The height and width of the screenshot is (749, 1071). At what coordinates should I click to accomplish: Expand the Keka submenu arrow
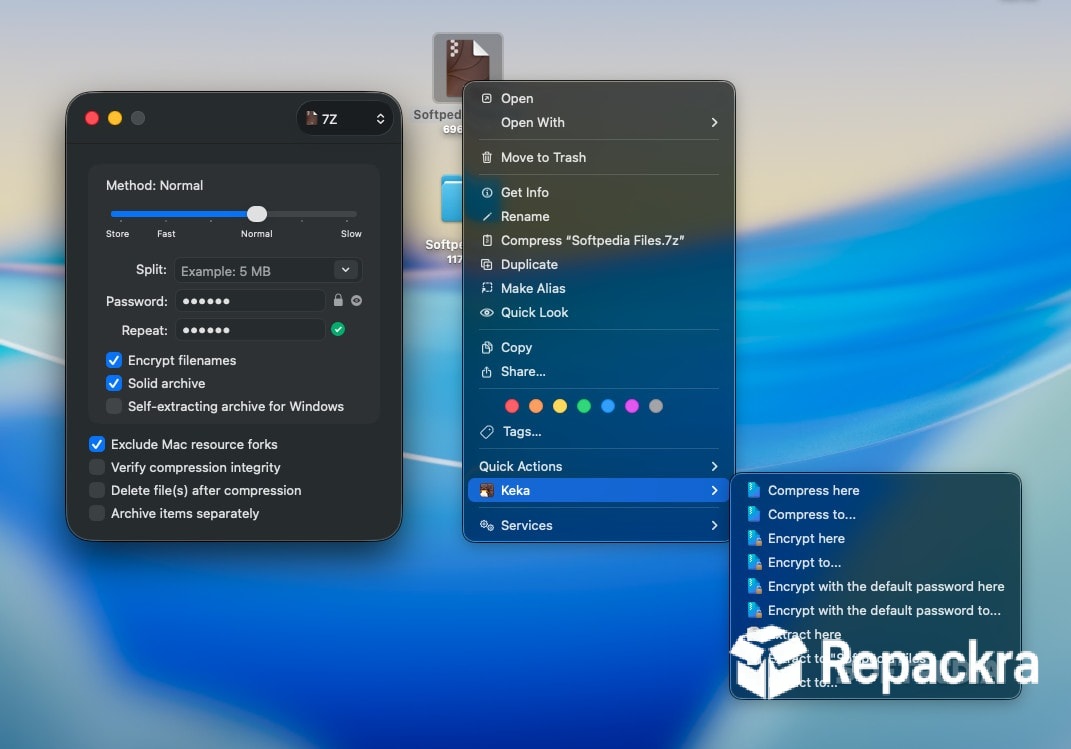pyautogui.click(x=714, y=490)
